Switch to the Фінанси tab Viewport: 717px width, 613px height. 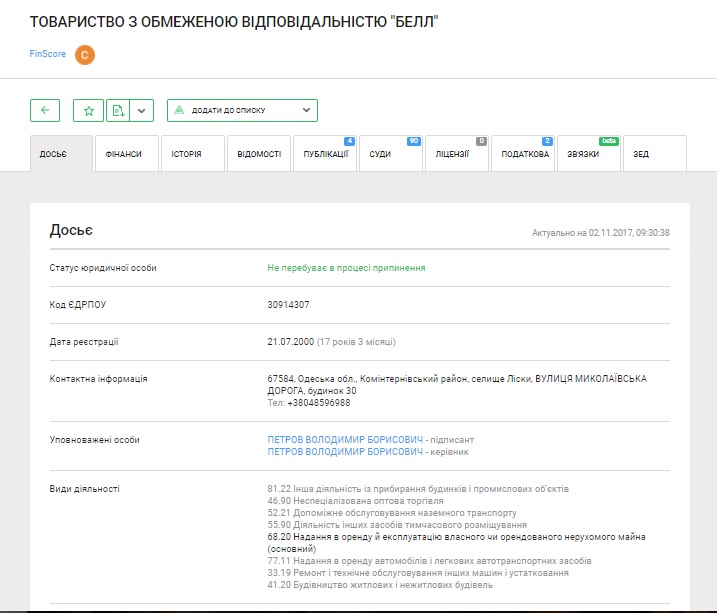[123, 154]
